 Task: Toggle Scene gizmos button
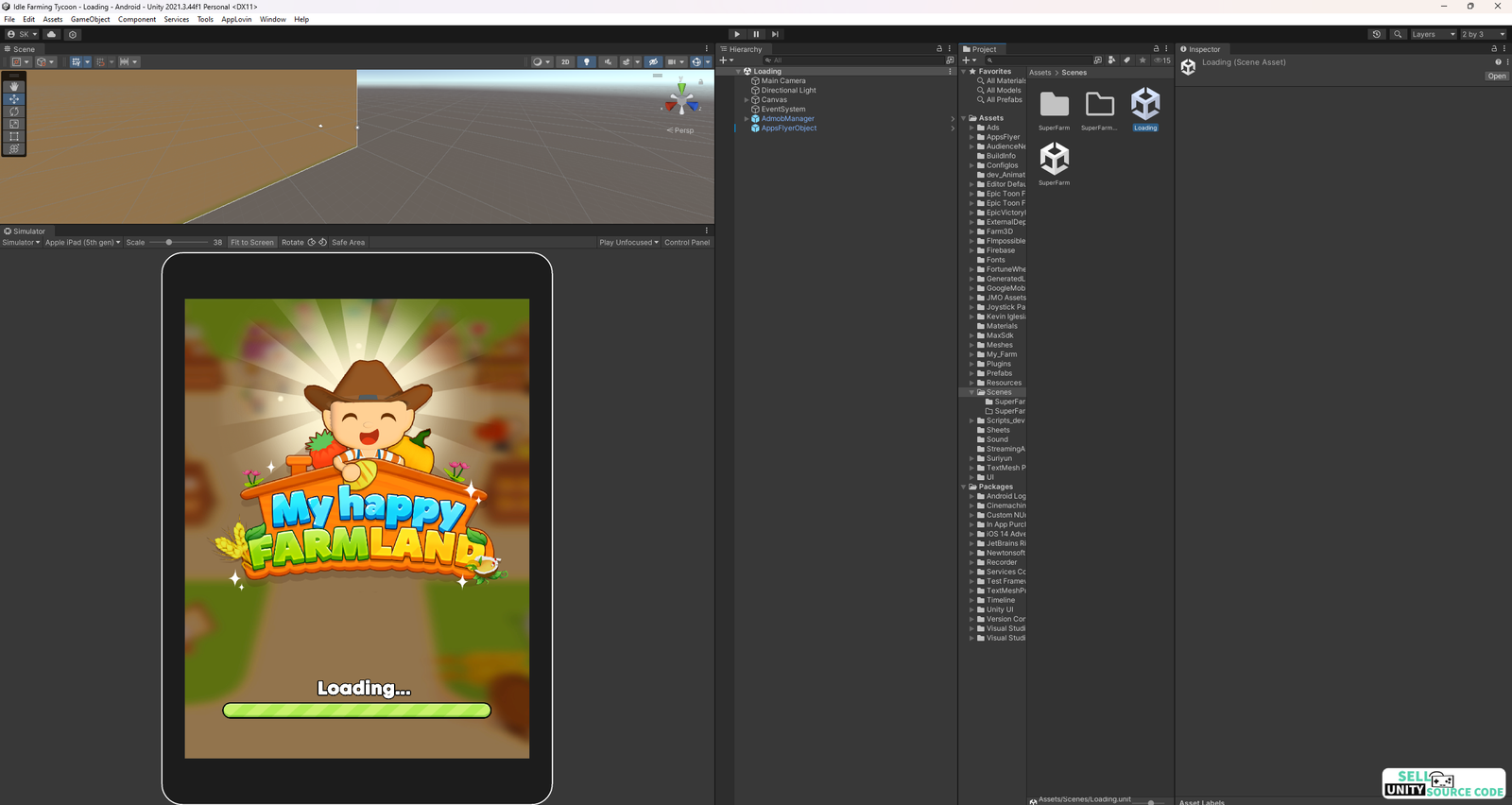(x=696, y=61)
